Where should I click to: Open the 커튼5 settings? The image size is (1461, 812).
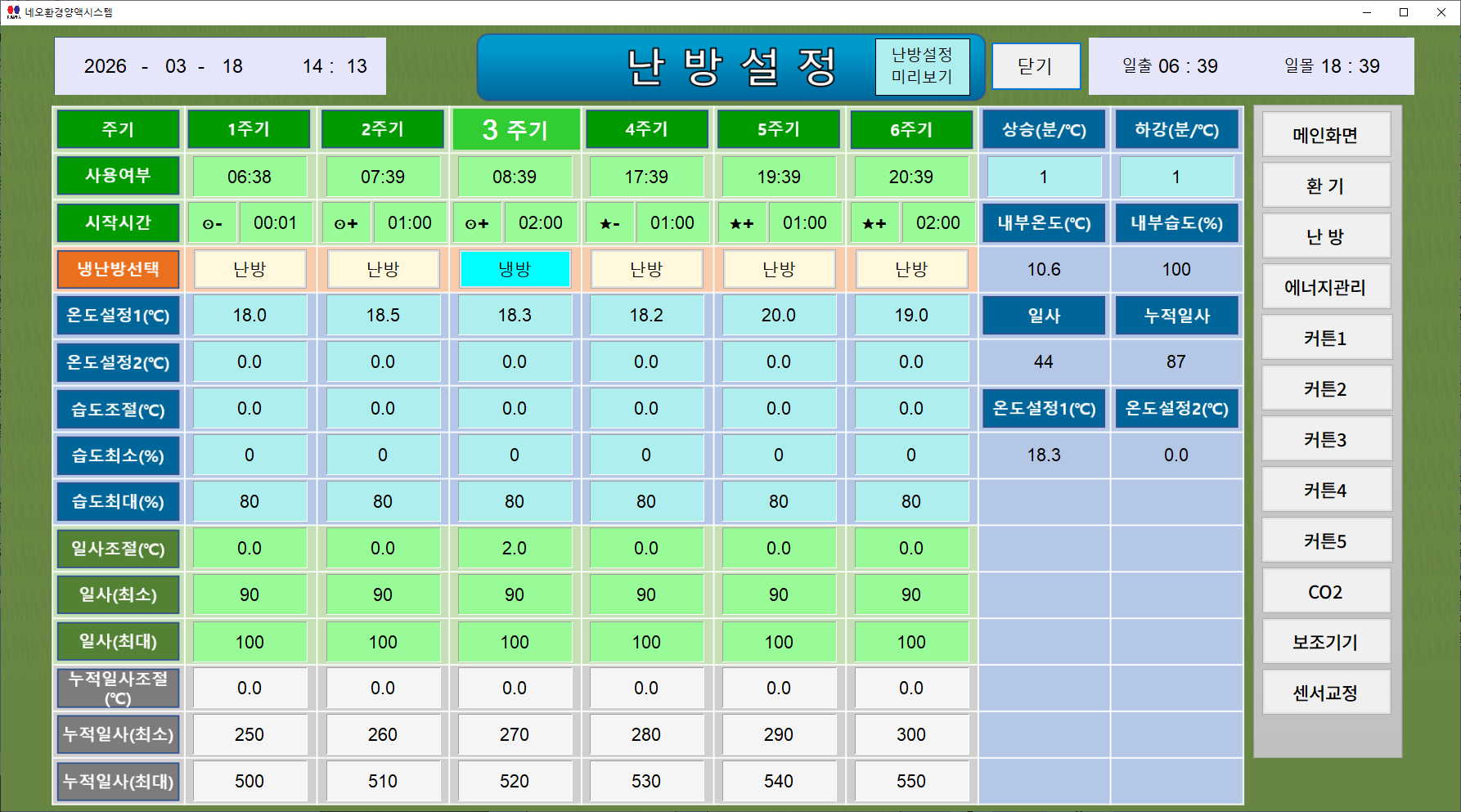click(x=1326, y=541)
